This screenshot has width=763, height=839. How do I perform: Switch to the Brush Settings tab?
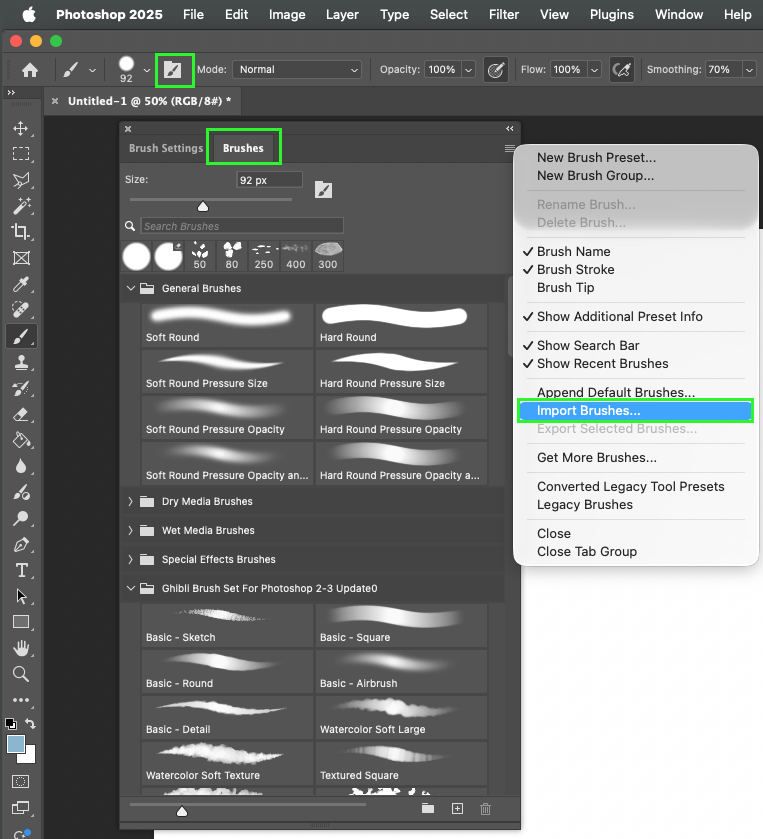coord(166,148)
